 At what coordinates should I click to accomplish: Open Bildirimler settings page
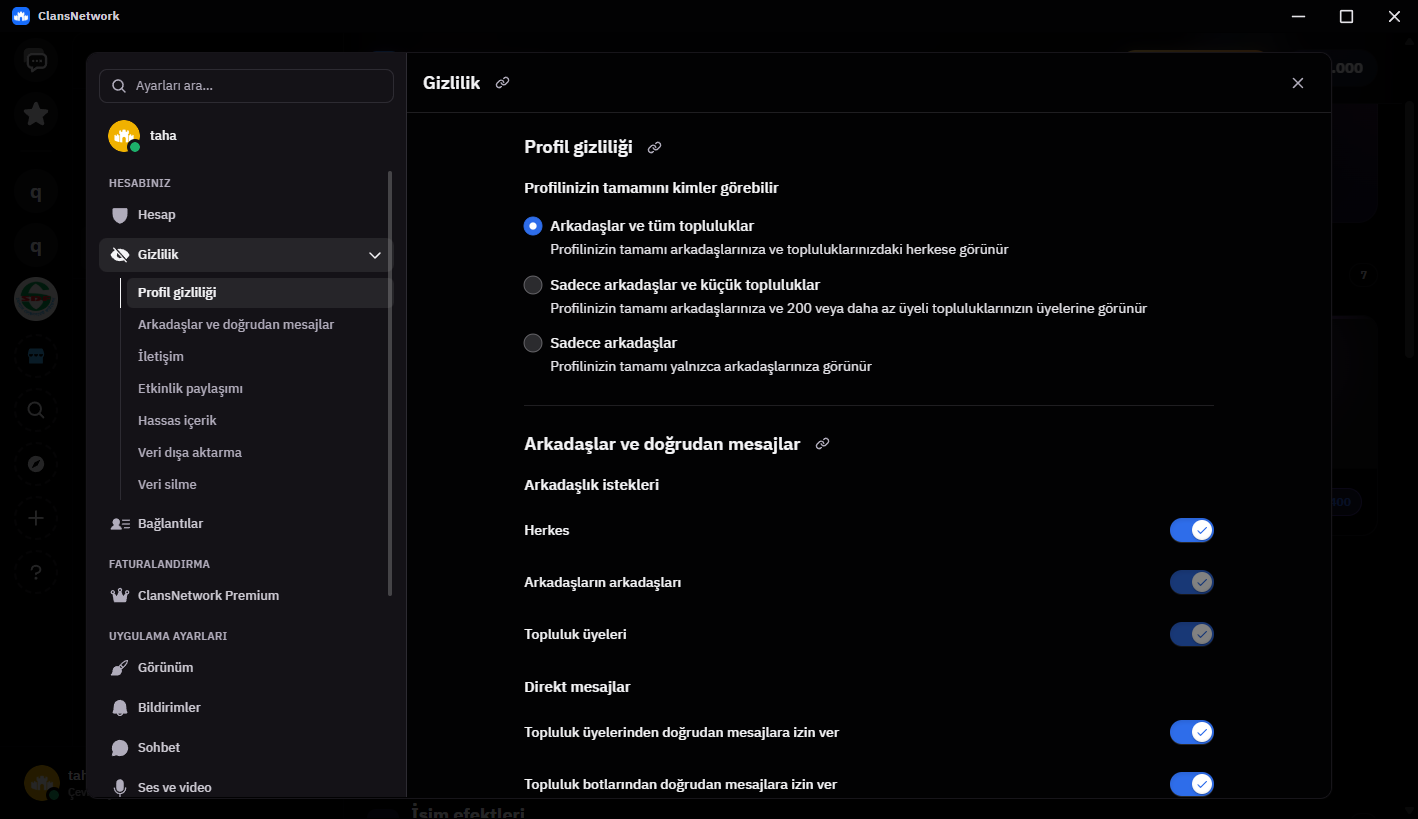[x=246, y=708]
